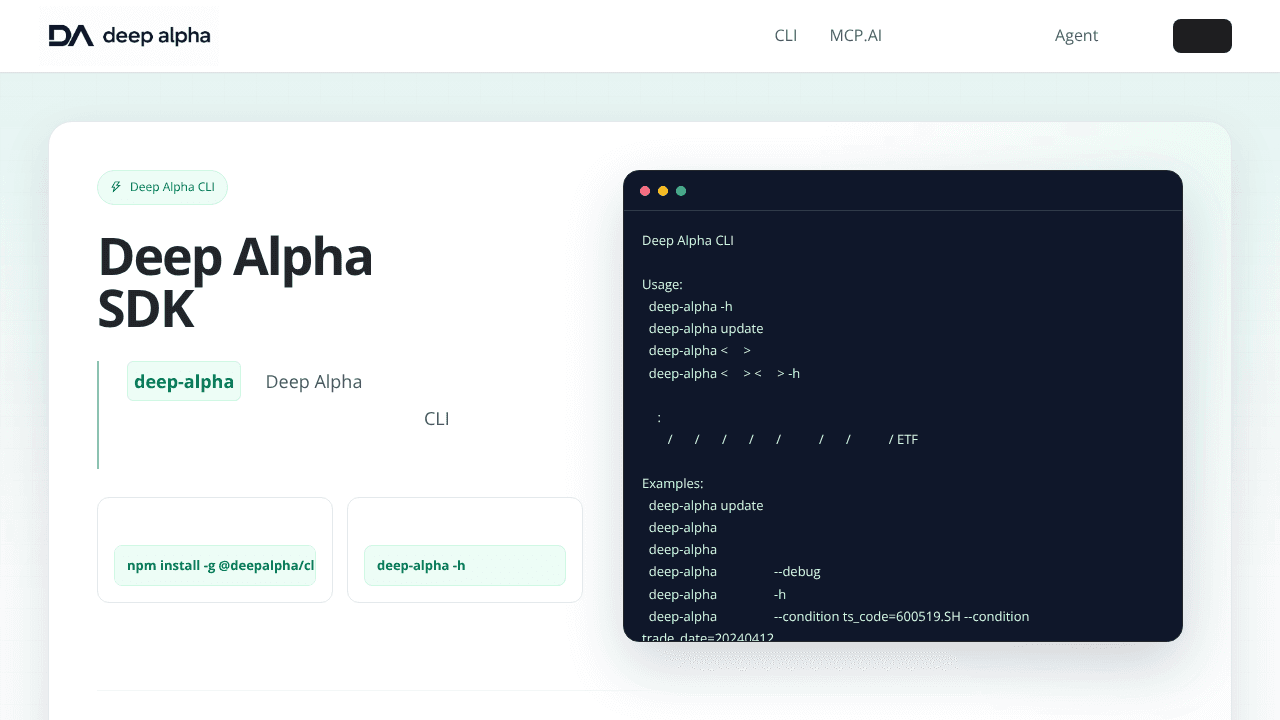Click the lightning bolt icon in badge
This screenshot has width=1280, height=720.
(116, 187)
